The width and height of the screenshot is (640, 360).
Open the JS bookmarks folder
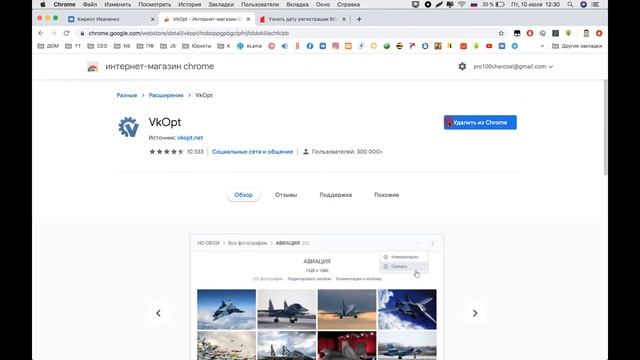(168, 46)
